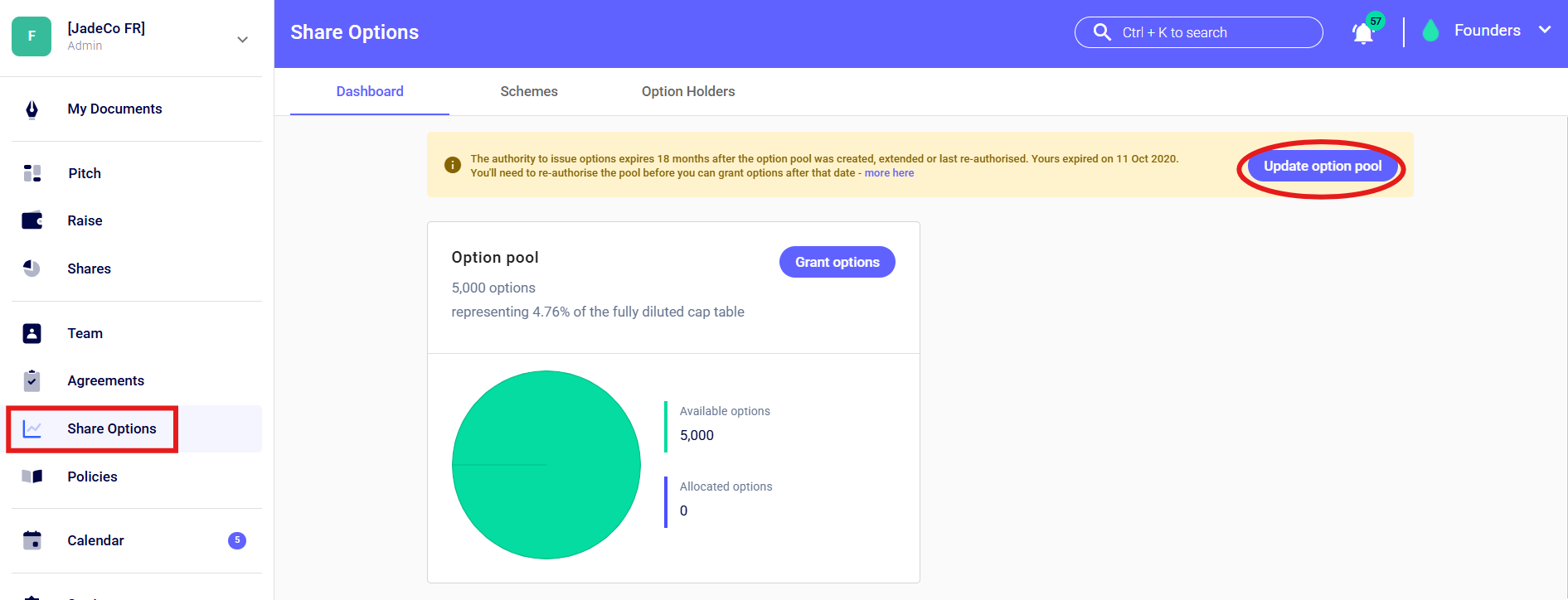This screenshot has width=1568, height=600.
Task: Click the Shares pie chart icon
Action: point(32,269)
